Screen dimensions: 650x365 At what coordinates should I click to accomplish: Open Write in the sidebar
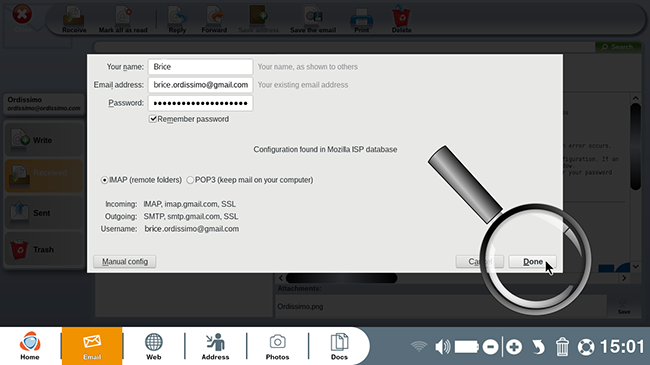44,140
